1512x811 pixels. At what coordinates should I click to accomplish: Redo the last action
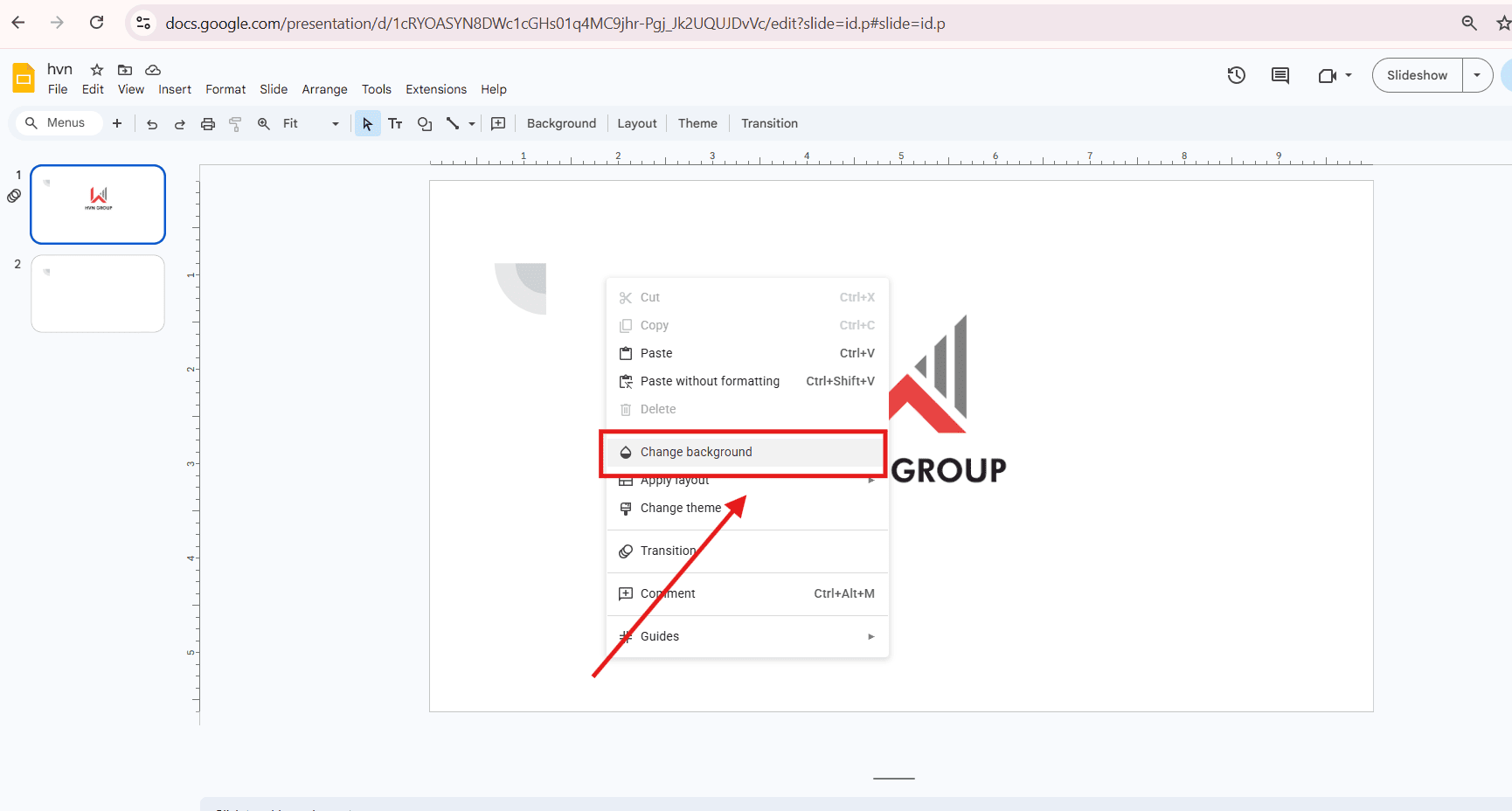pyautogui.click(x=180, y=124)
